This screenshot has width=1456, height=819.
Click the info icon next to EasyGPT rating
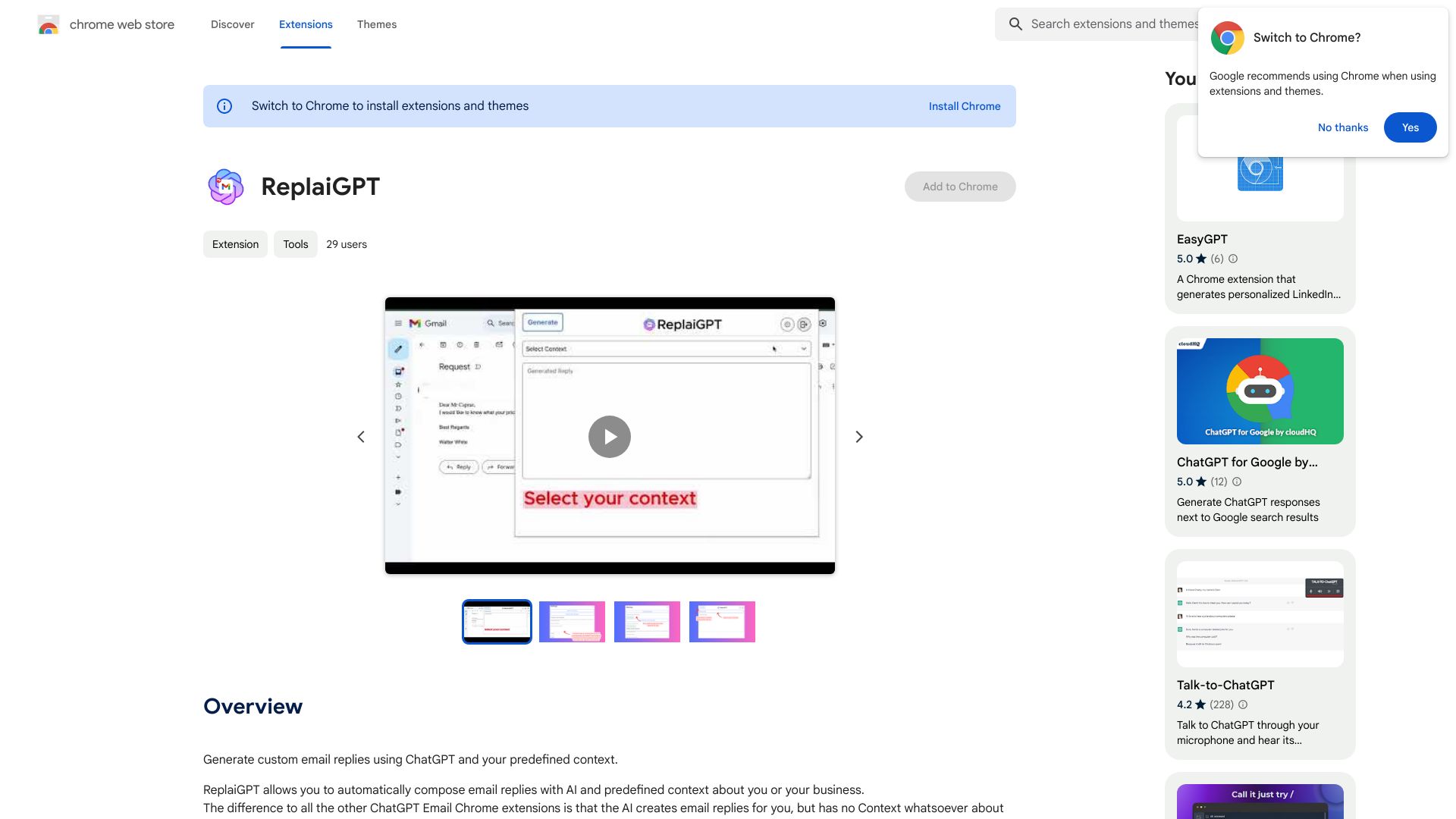tap(1233, 259)
